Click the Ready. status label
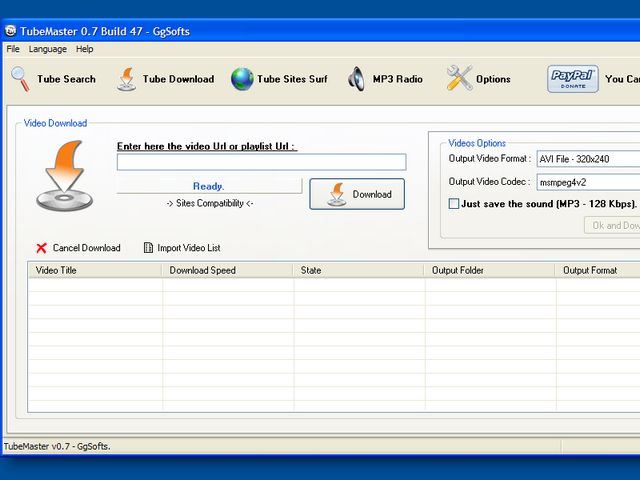 (x=209, y=186)
